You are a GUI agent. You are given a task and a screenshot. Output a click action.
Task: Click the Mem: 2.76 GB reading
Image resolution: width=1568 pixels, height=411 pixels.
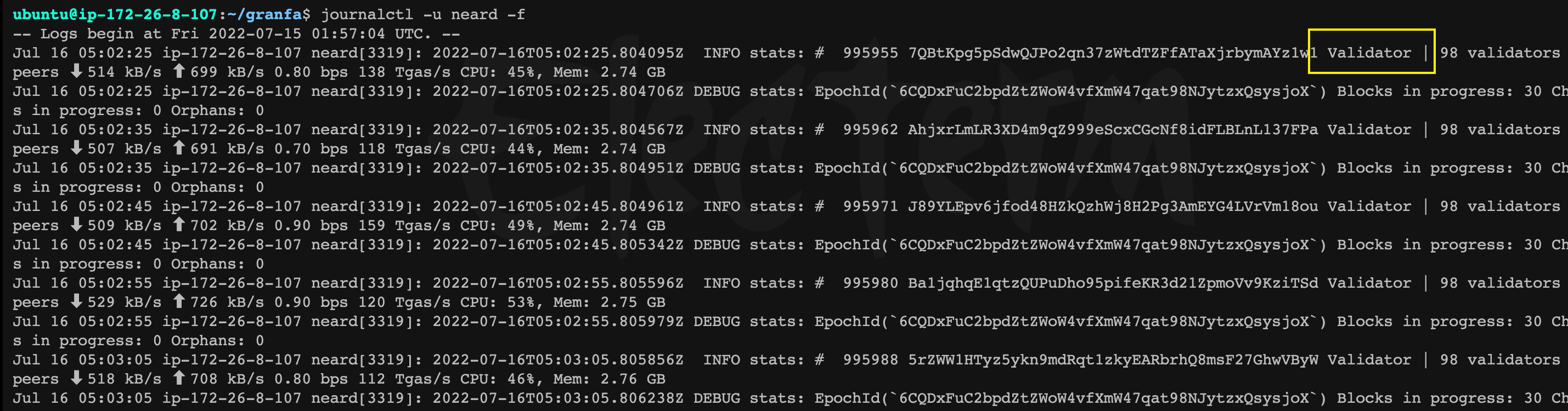click(x=610, y=379)
